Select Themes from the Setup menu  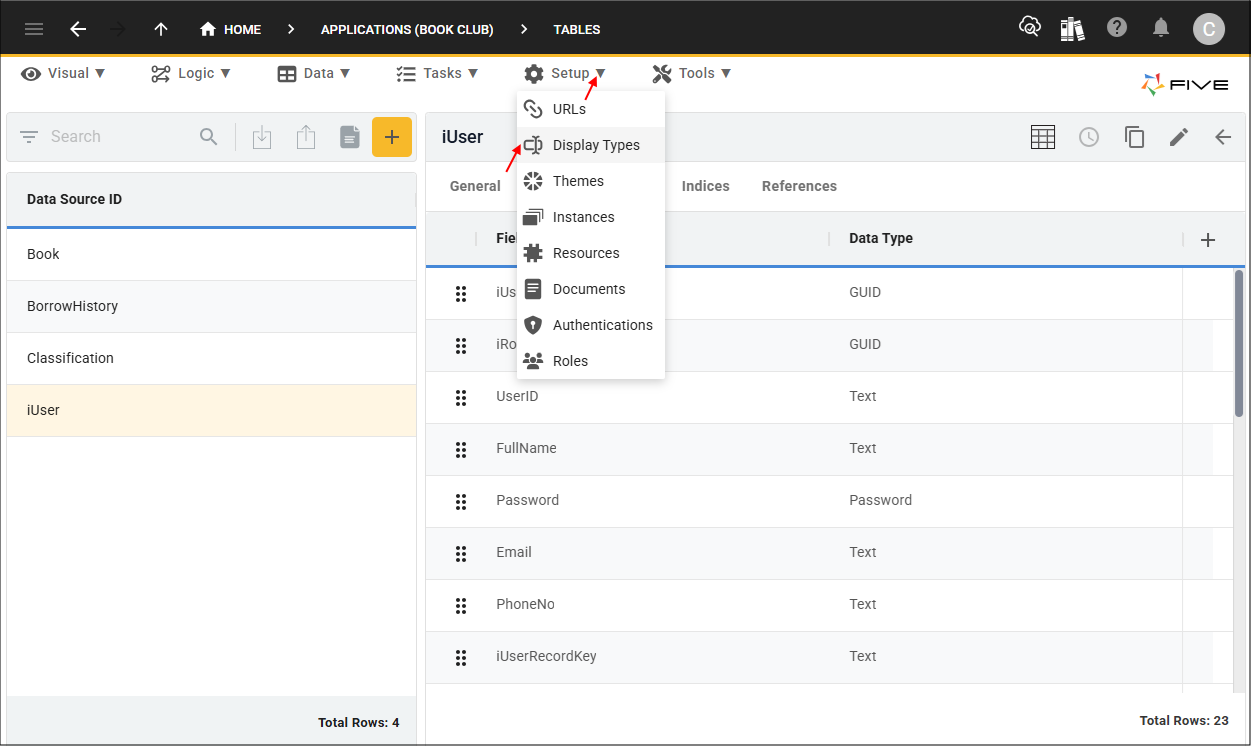tap(591, 181)
